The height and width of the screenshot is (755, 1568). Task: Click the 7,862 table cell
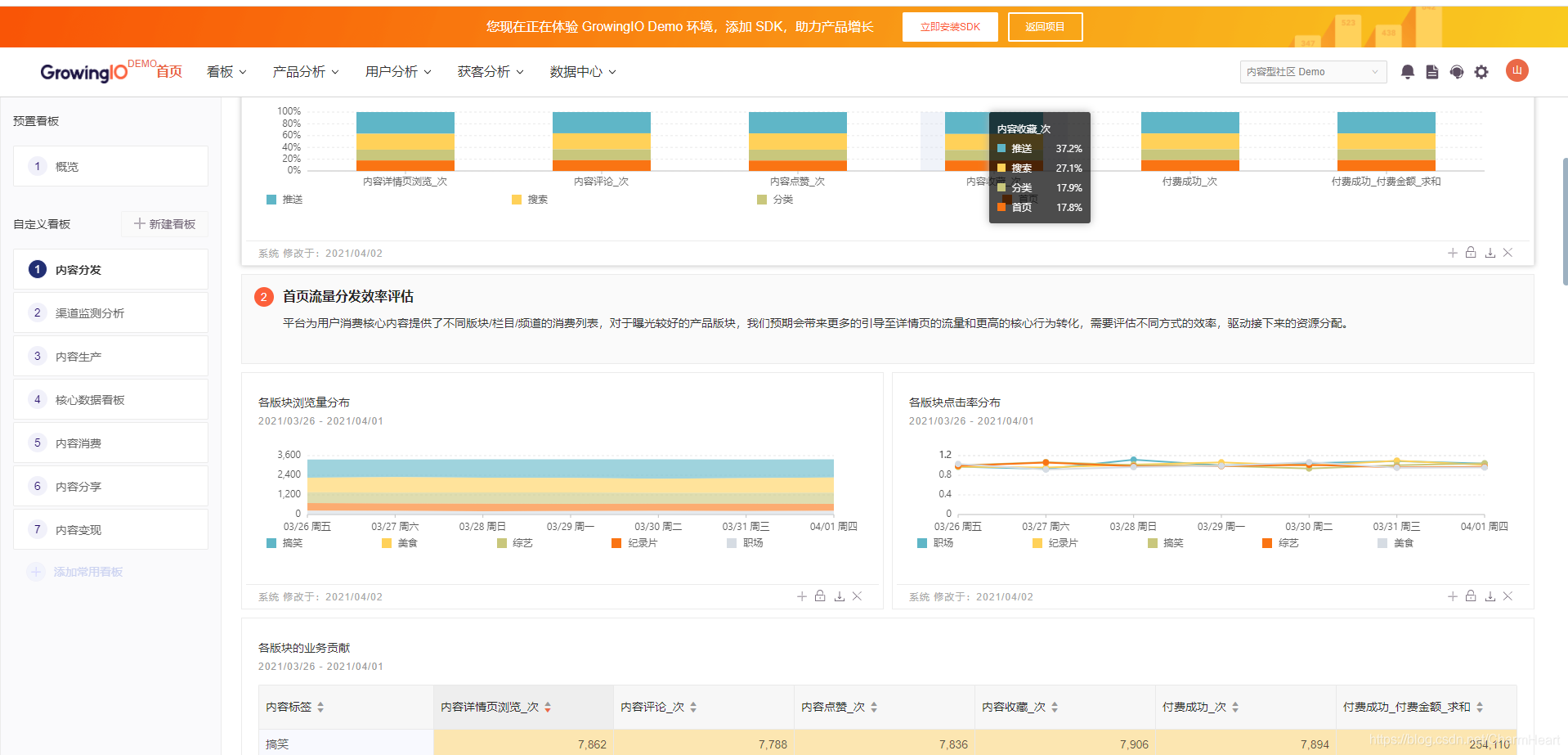pos(523,744)
